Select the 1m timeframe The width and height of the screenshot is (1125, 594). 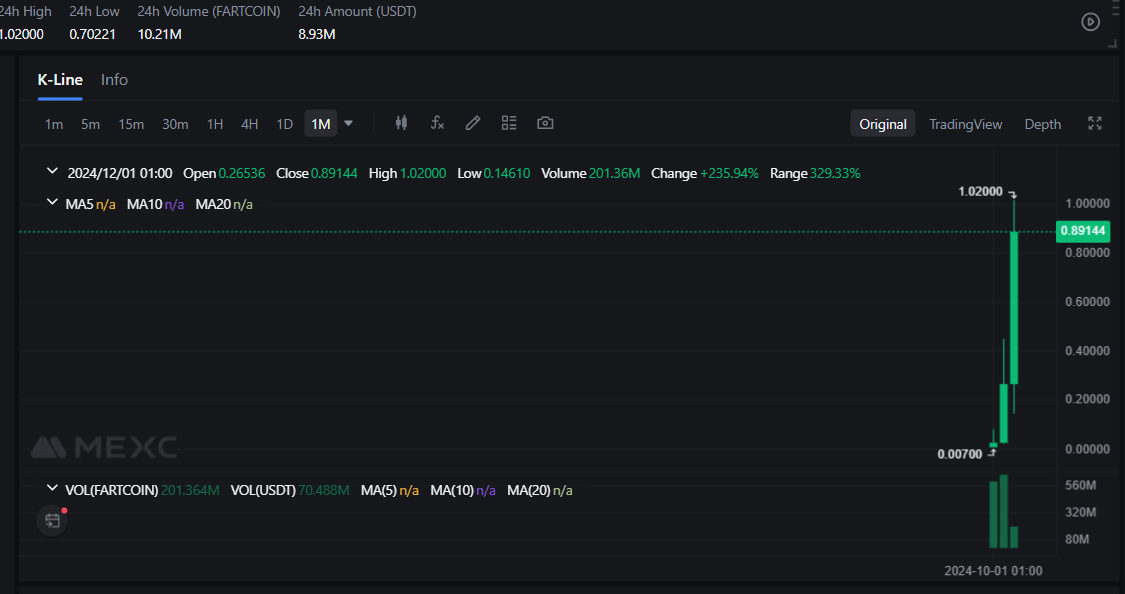[54, 124]
